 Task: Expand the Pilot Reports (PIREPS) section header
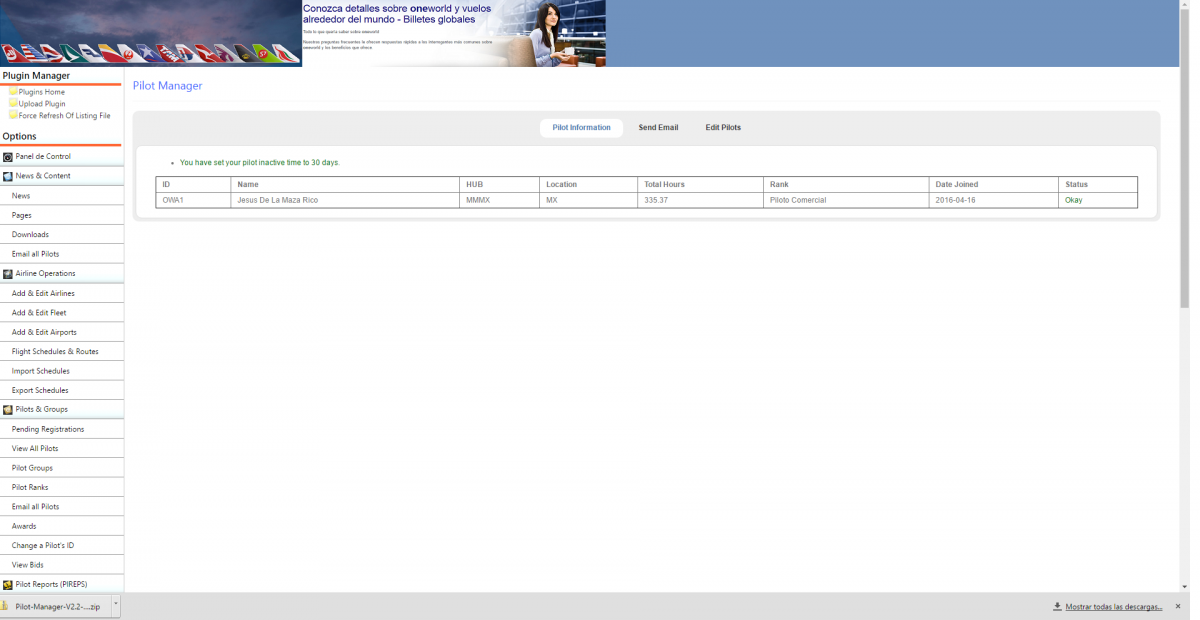pos(62,584)
